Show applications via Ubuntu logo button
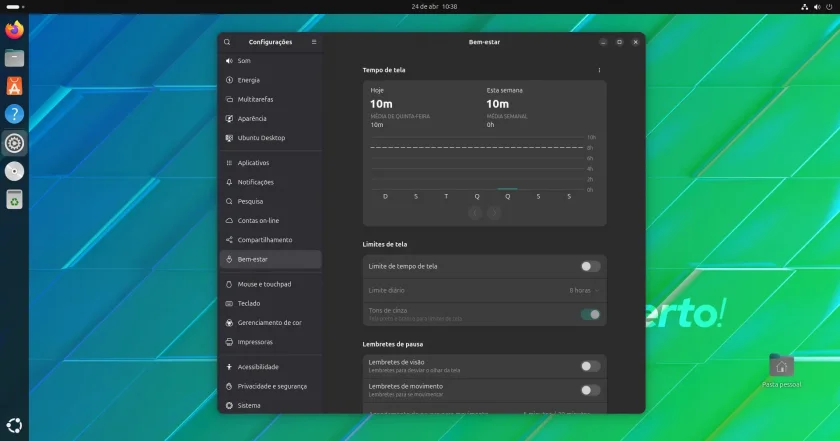Image resolution: width=840 pixels, height=441 pixels. (x=14, y=425)
